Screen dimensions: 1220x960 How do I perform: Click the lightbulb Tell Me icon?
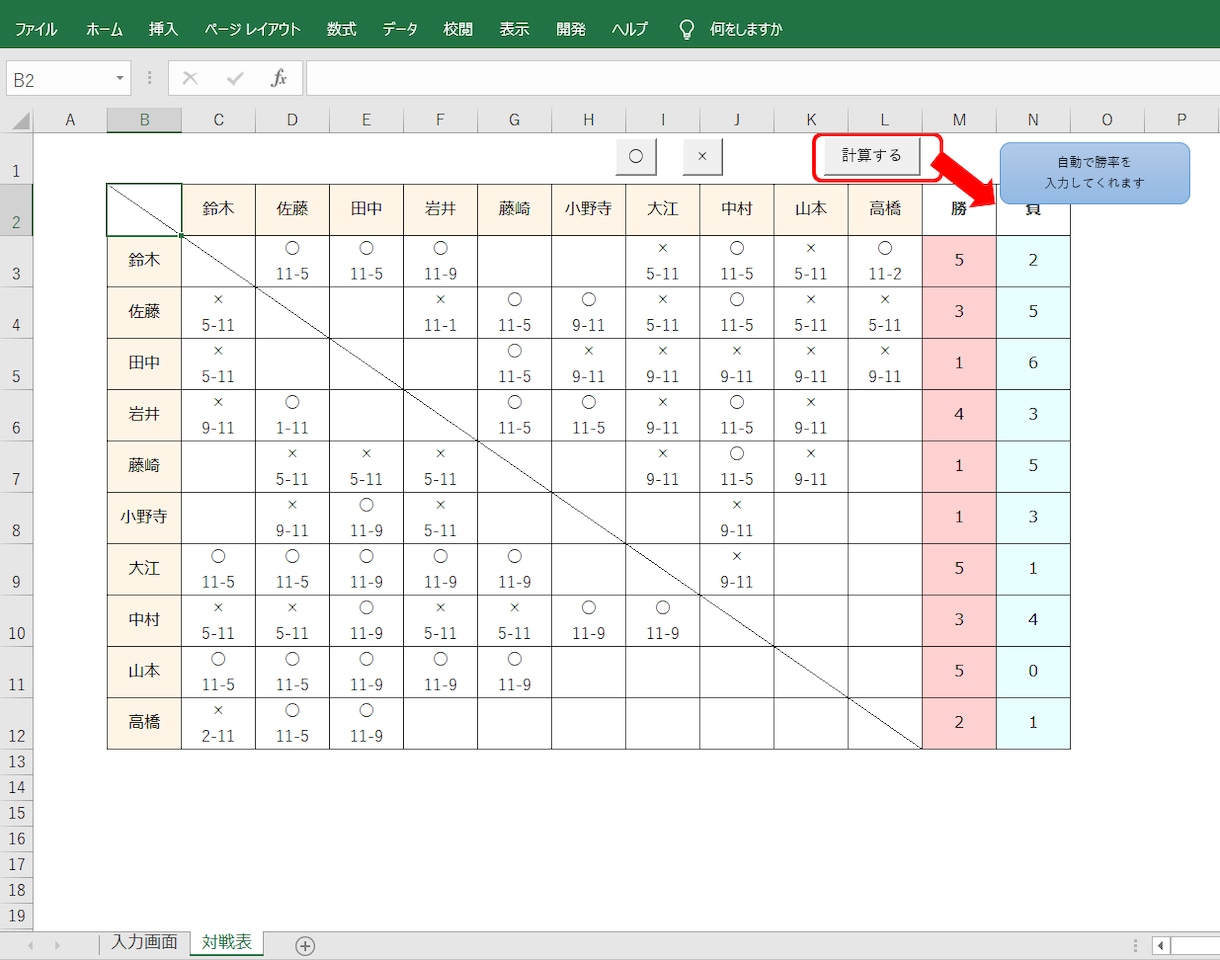click(x=687, y=29)
